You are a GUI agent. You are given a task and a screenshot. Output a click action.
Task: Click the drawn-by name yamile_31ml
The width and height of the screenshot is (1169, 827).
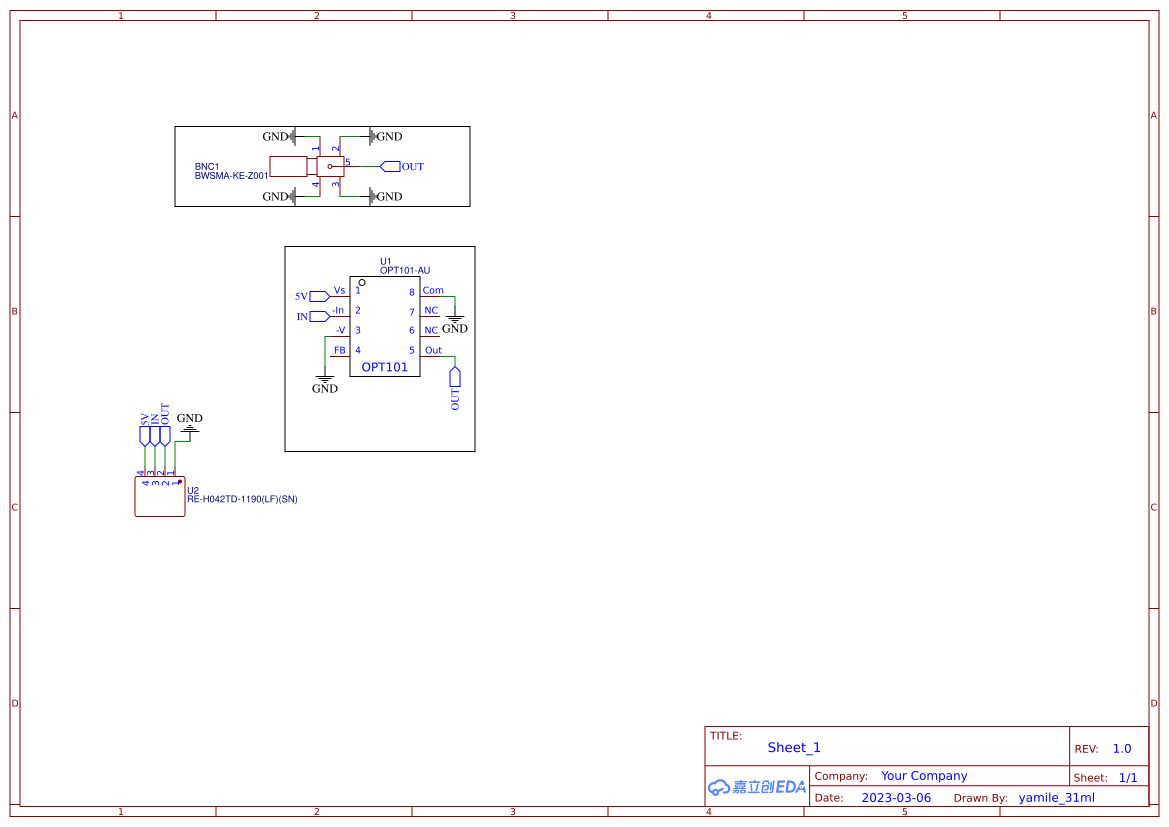click(1056, 798)
